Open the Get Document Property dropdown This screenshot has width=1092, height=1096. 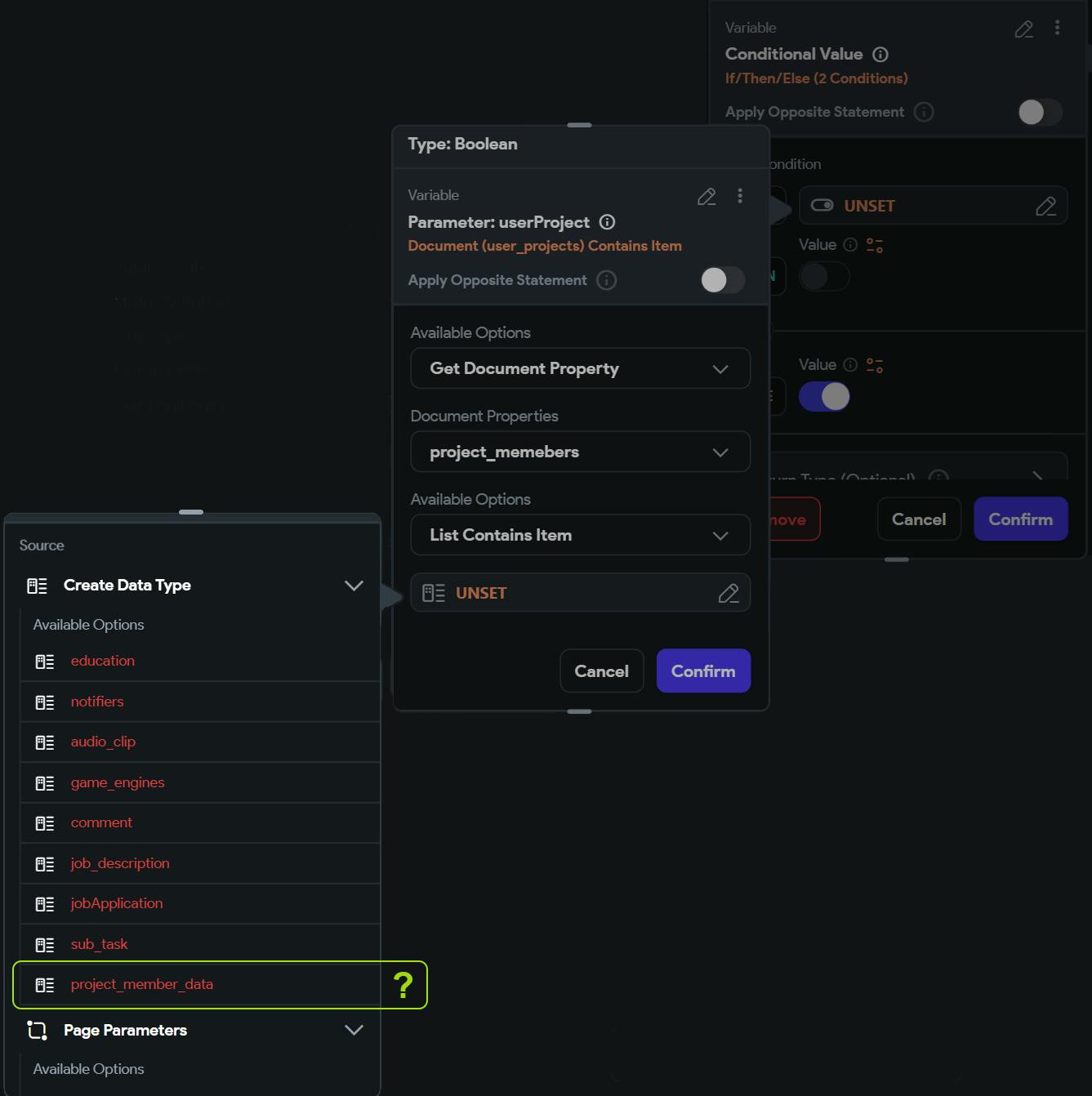tap(580, 368)
